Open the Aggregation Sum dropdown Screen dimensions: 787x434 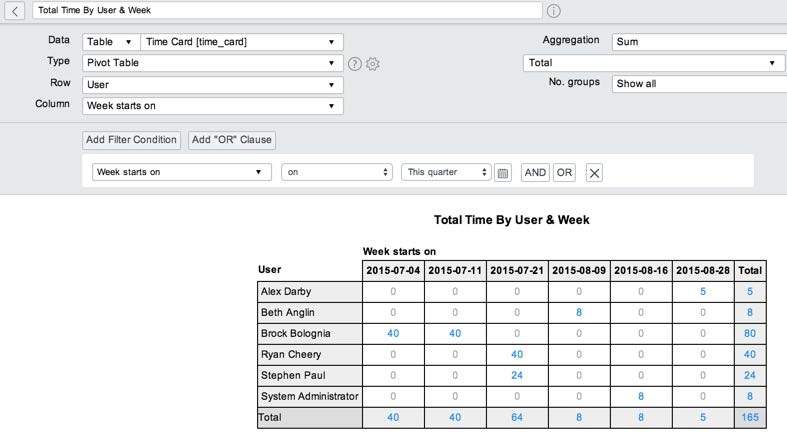coord(699,42)
